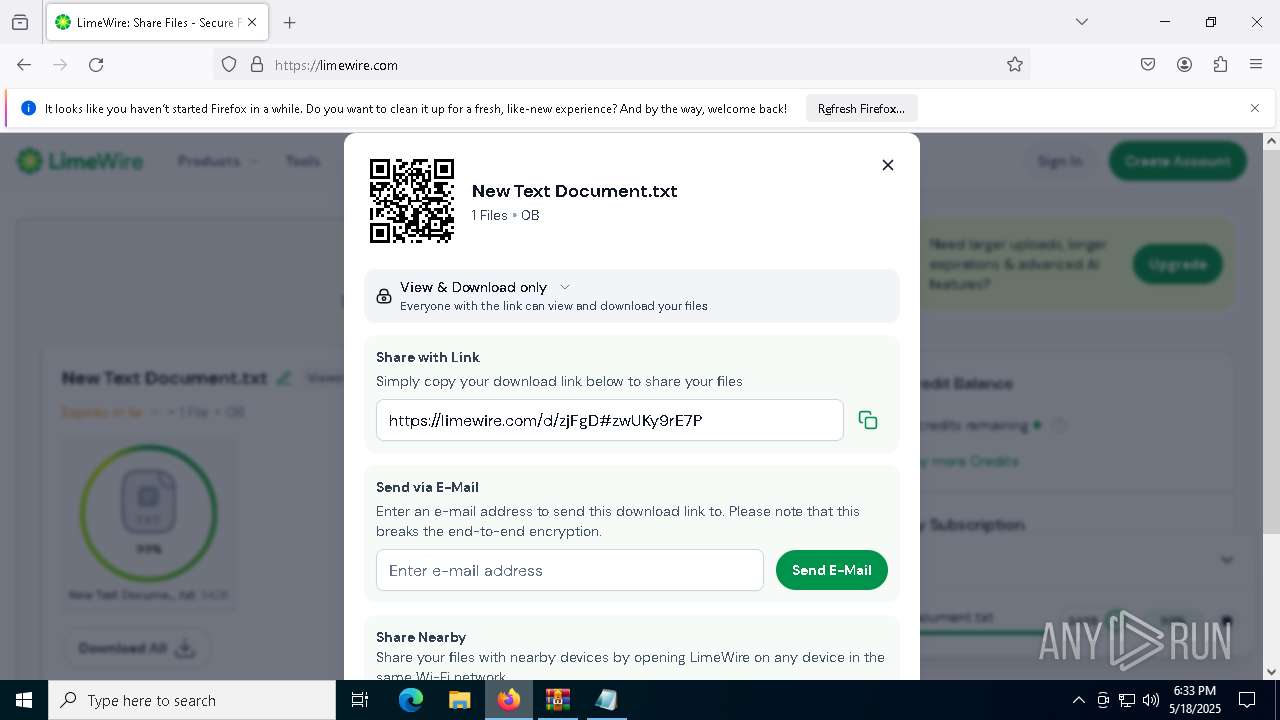Close the share dialog with the X

(887, 165)
